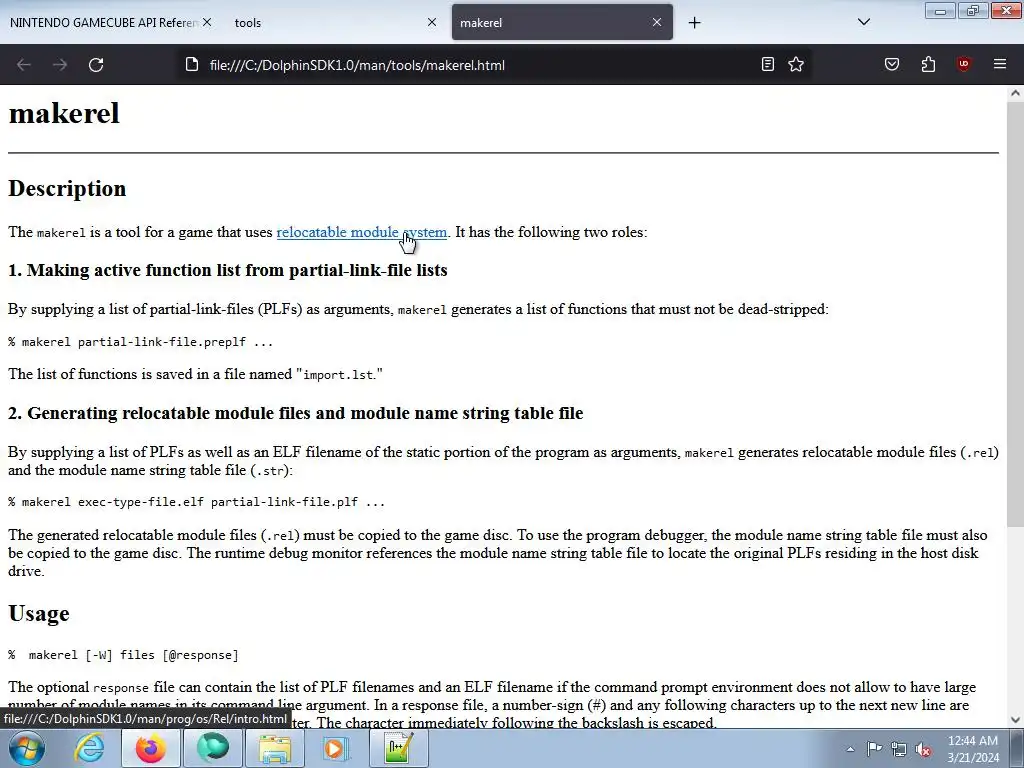Click '% makerel [-W] files [@response]' usage line
Image resolution: width=1024 pixels, height=768 pixels.
[123, 655]
